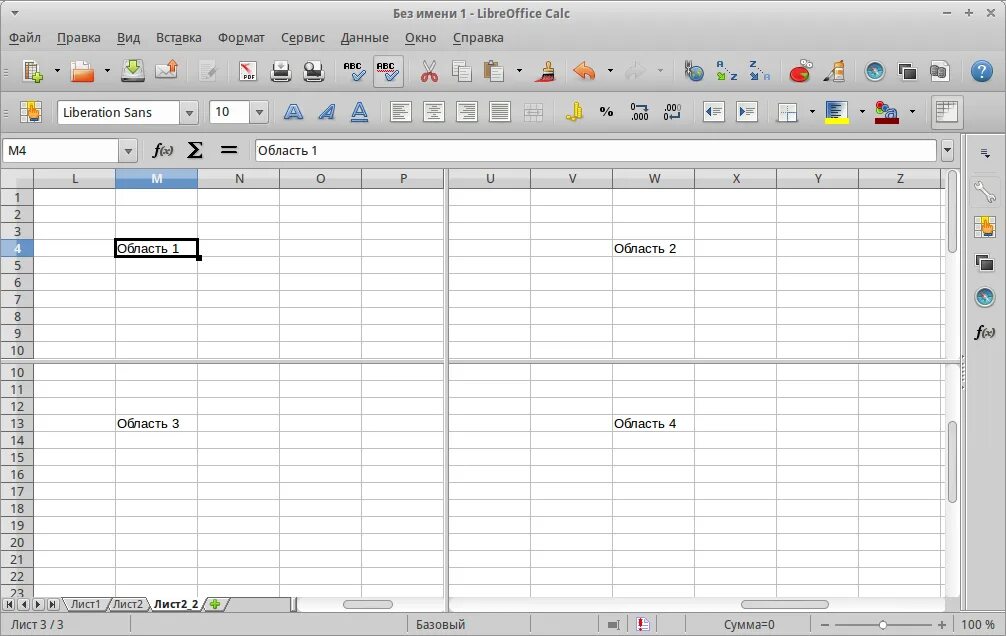Screen dimensions: 1006x636
Task: Open a file with the Open folder icon
Action: pos(82,71)
